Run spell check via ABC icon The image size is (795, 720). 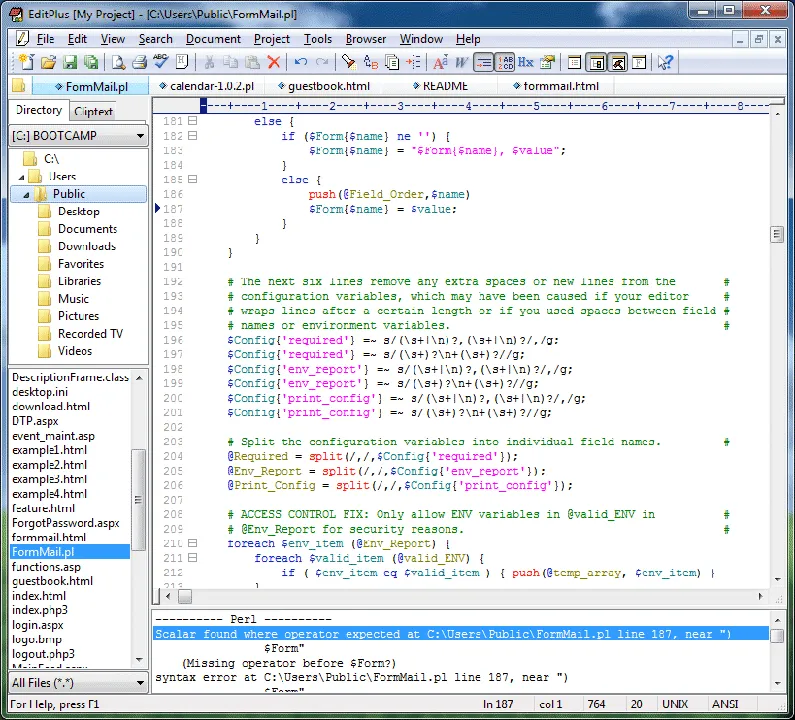coord(161,62)
